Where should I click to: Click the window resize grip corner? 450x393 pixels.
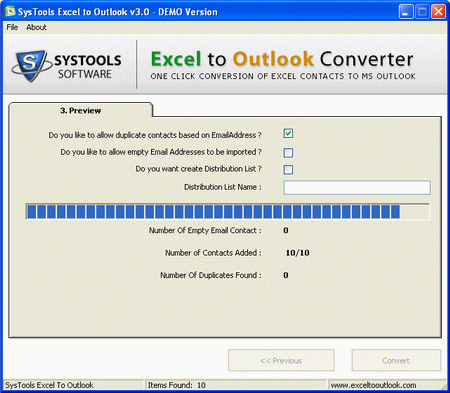(x=444, y=387)
